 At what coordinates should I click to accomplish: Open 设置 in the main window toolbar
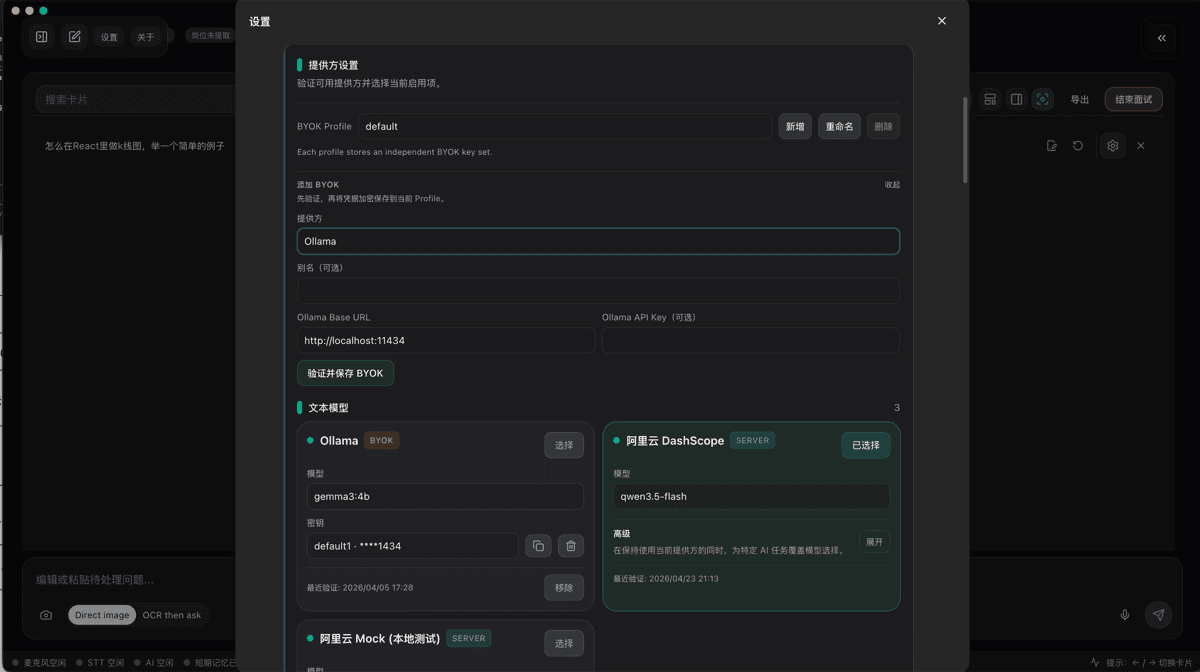point(109,37)
